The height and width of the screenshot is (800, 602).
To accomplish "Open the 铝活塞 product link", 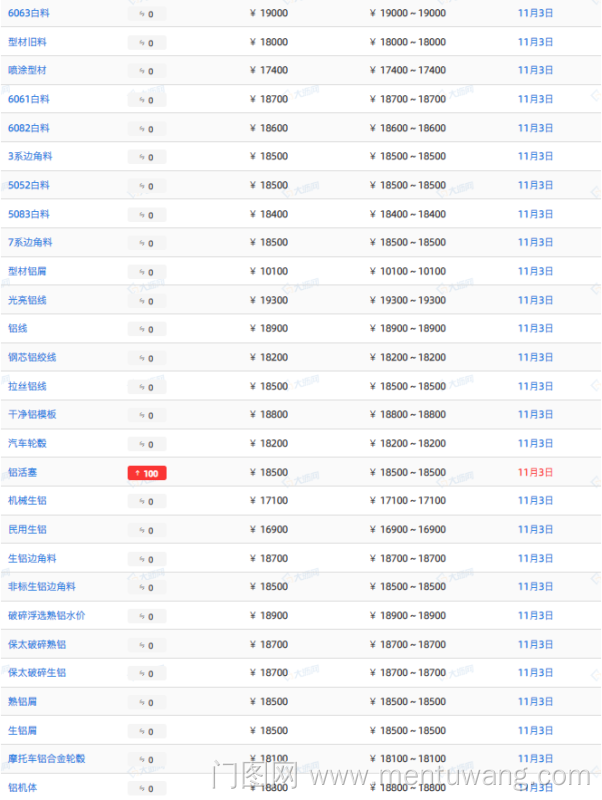I will (22, 472).
